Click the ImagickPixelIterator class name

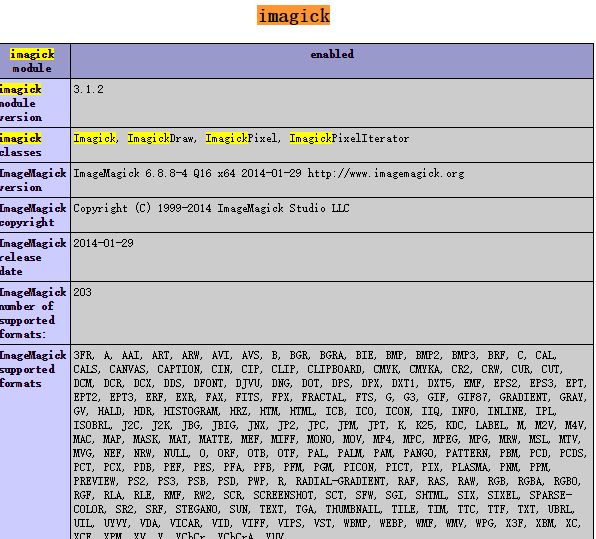point(349,138)
